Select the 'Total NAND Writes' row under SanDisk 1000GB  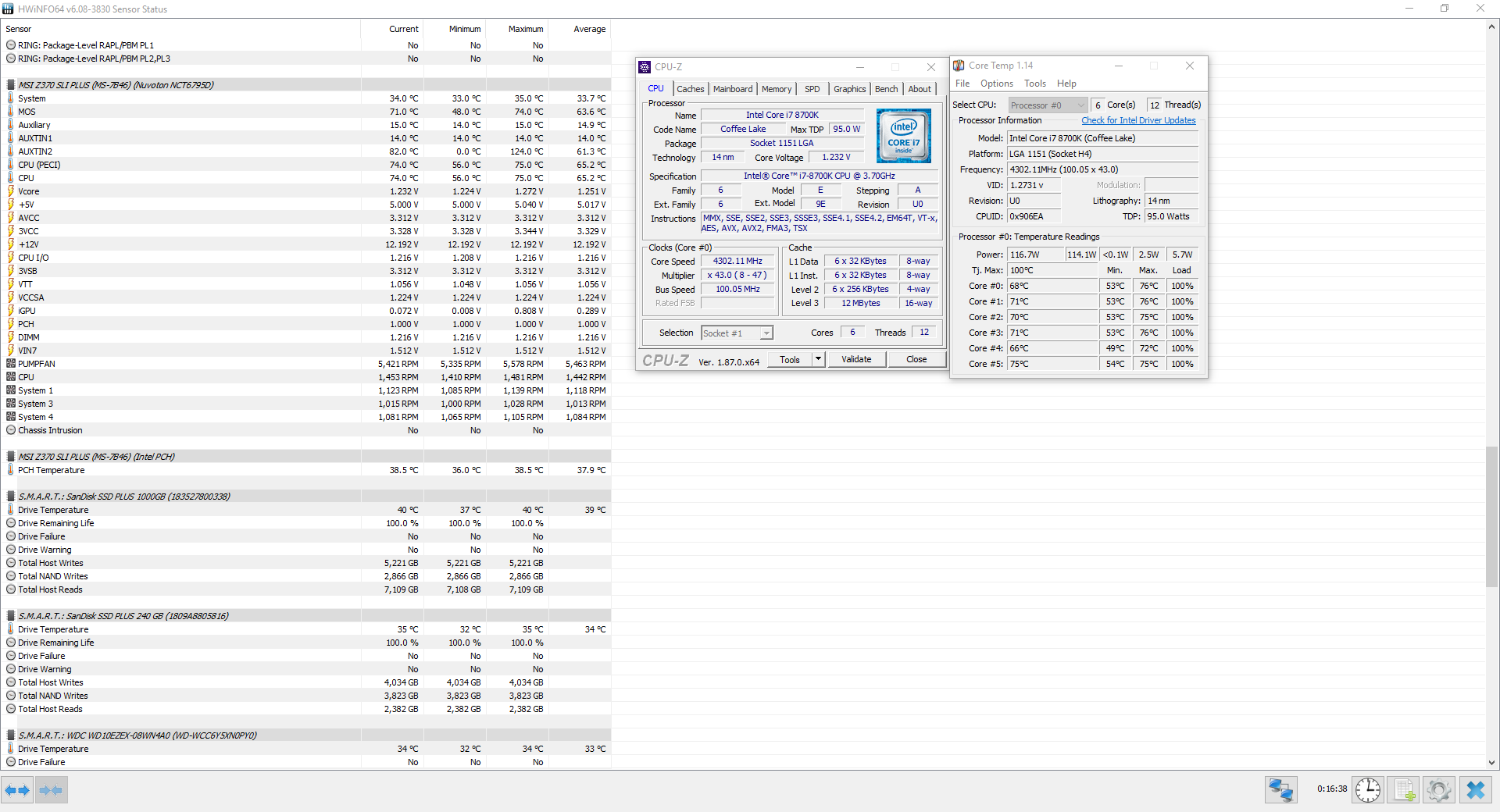pos(306,576)
